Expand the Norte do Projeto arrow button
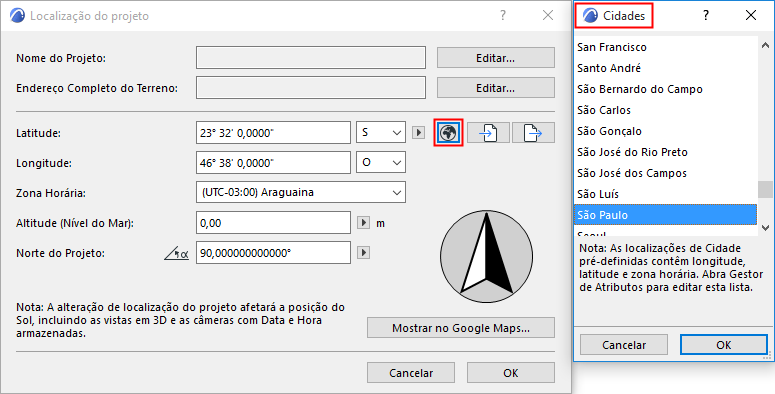 [363, 253]
